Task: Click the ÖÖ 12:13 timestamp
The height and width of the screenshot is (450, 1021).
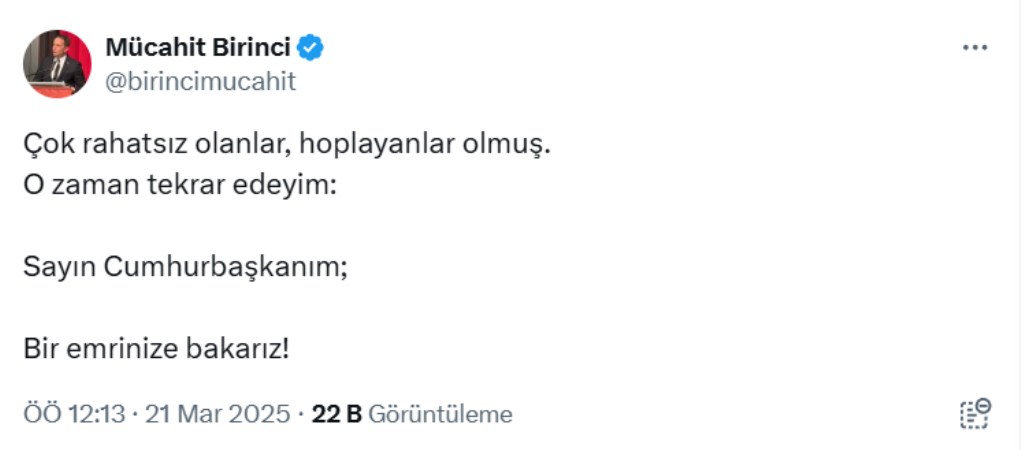Action: point(73,414)
